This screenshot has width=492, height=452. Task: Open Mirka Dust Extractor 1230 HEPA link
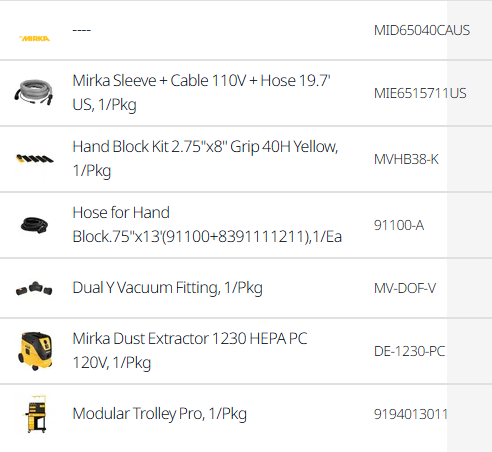tap(190, 351)
